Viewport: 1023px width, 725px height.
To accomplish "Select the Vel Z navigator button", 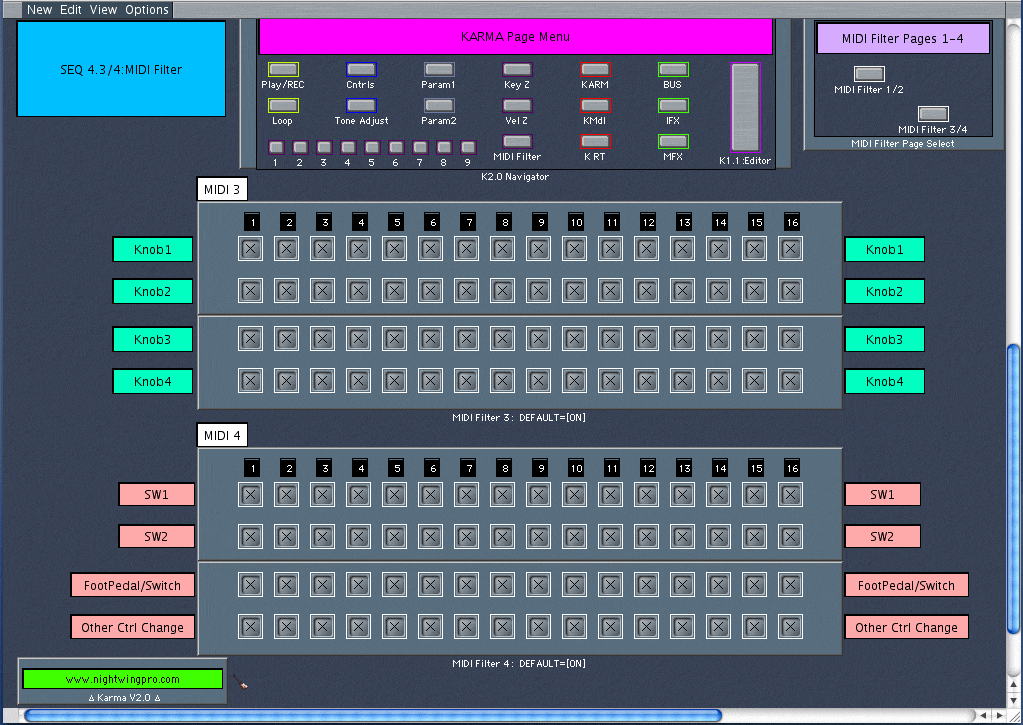I will click(517, 106).
